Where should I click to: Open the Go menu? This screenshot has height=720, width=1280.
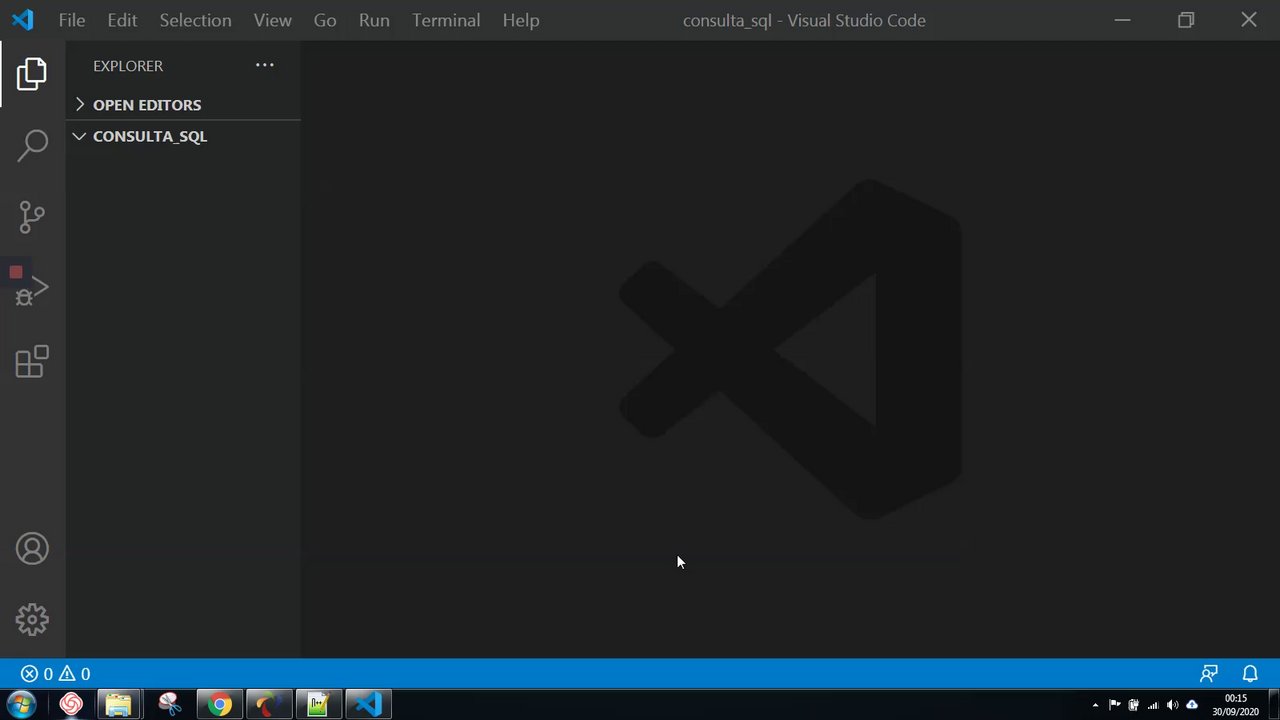(325, 20)
